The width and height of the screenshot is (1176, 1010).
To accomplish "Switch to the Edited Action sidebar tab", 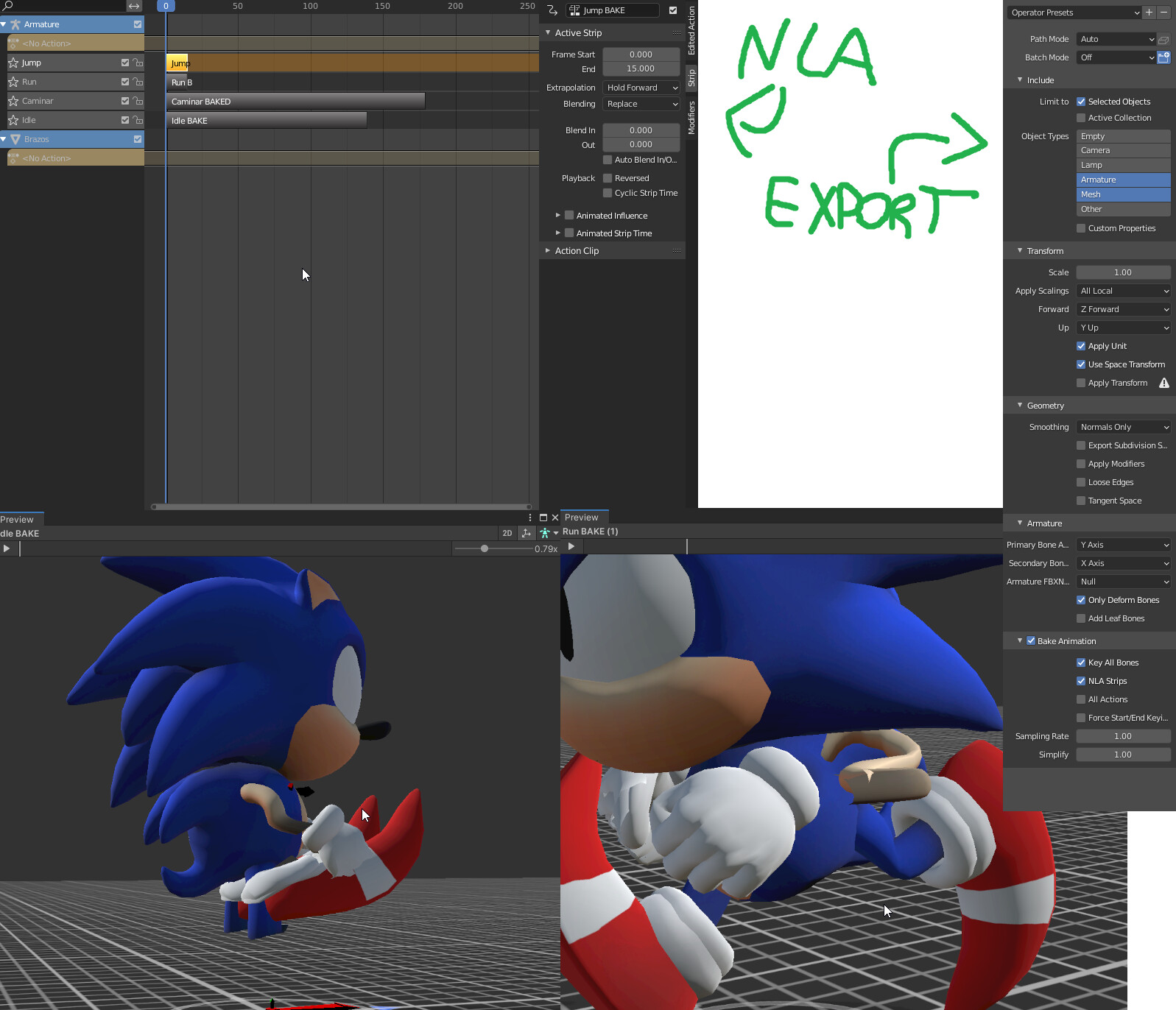I will [x=691, y=30].
